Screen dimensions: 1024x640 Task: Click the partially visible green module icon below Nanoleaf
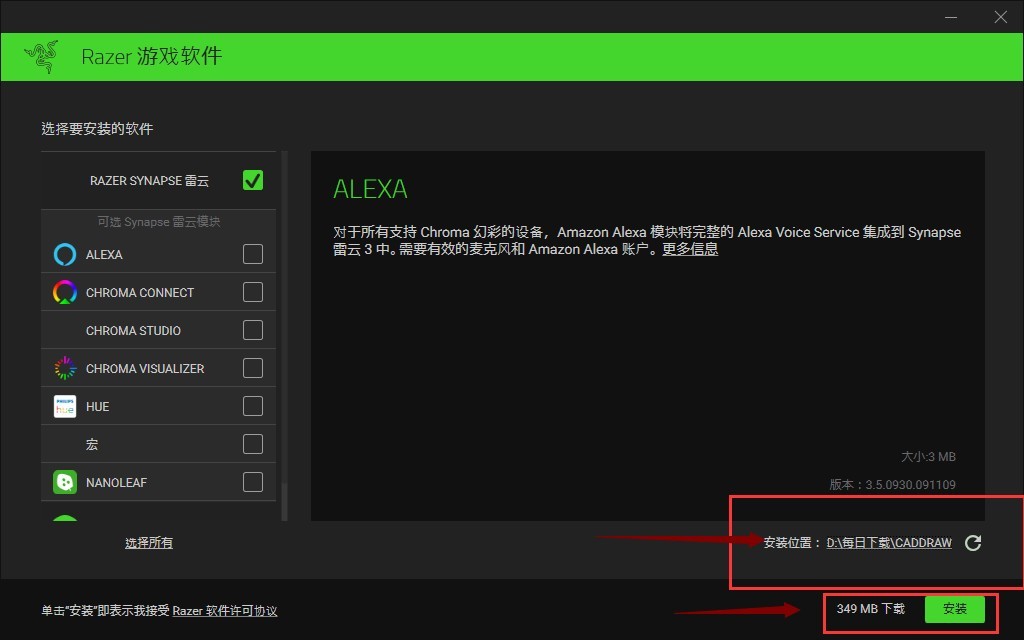coord(64,518)
